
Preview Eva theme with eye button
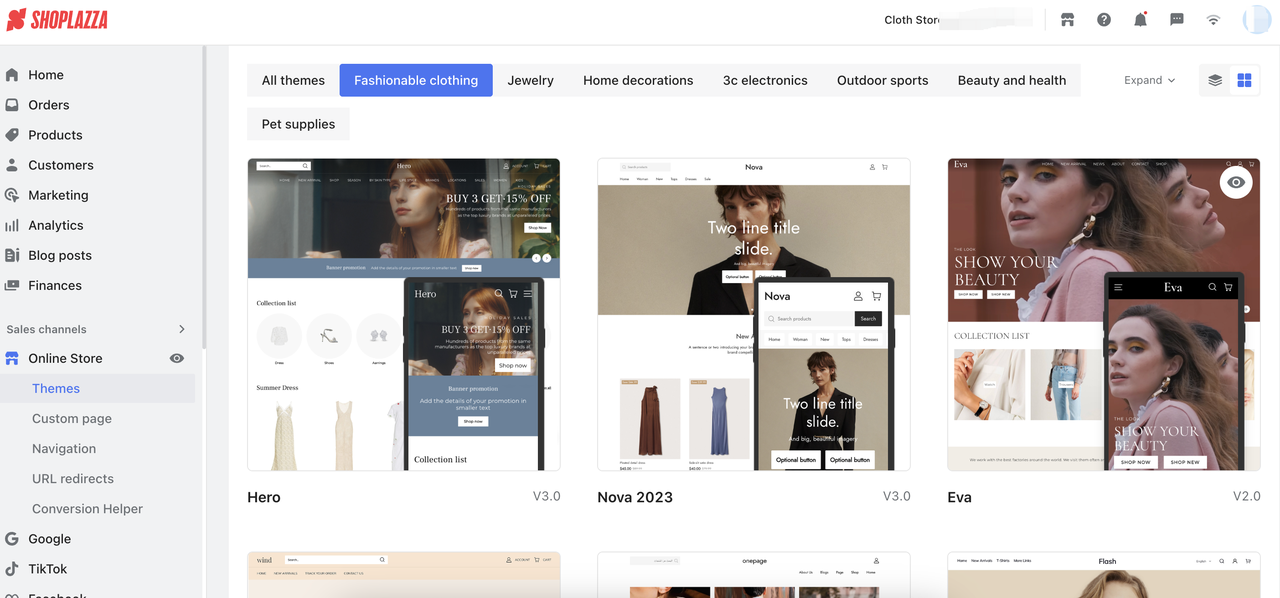(x=1237, y=182)
